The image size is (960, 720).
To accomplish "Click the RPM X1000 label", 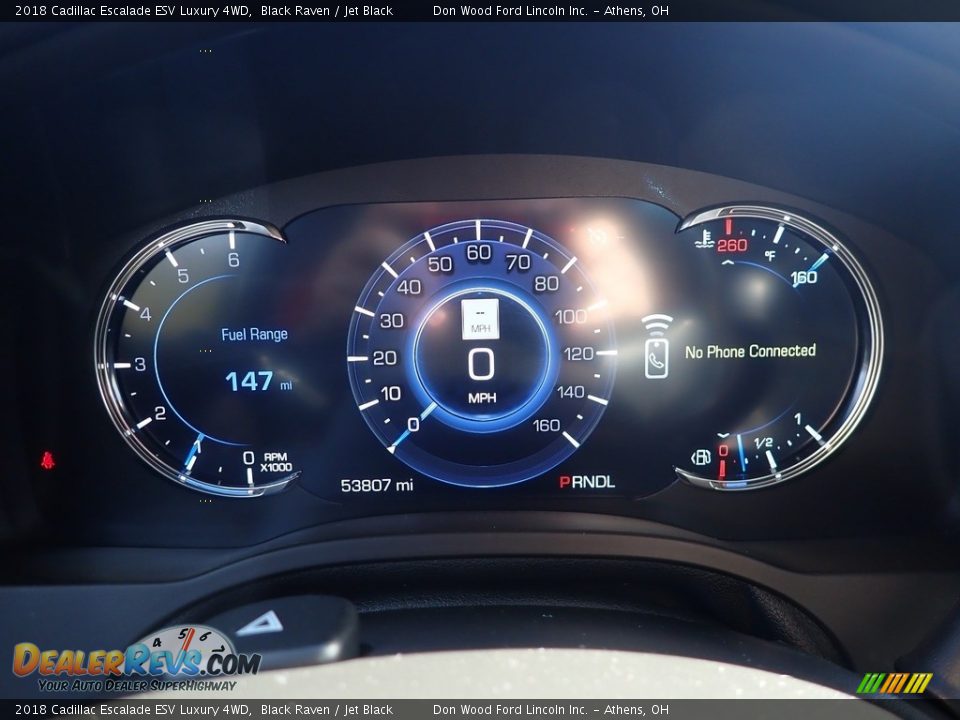I will tap(275, 462).
